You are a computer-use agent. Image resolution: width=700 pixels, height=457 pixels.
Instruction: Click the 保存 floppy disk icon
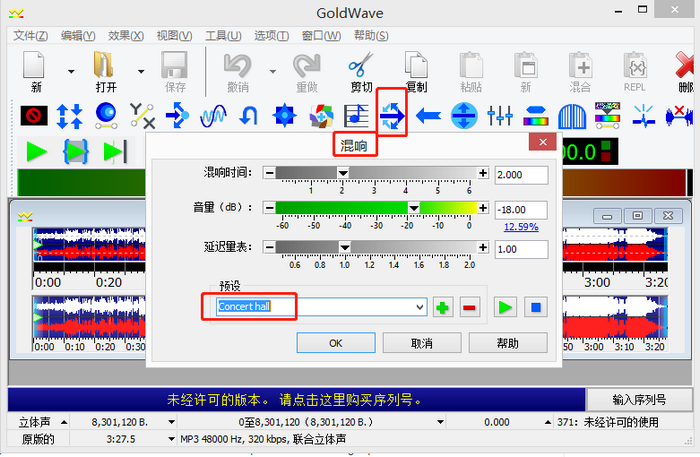coord(175,65)
